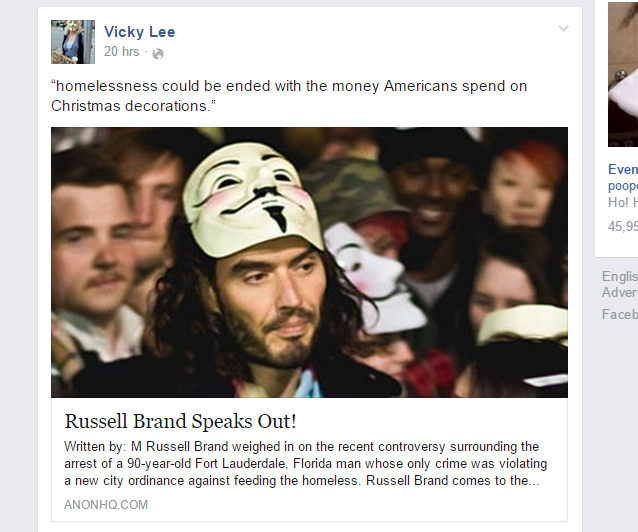Select the English language footer link

coord(620,276)
